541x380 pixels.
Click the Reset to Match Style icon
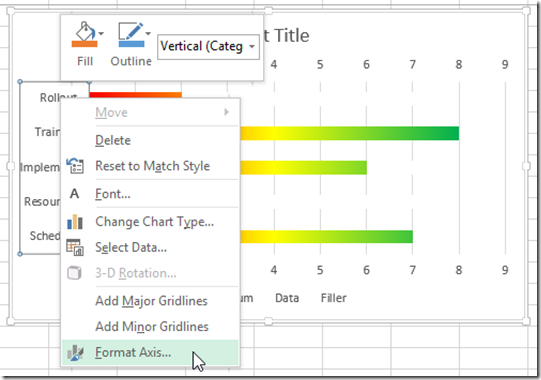coord(75,166)
